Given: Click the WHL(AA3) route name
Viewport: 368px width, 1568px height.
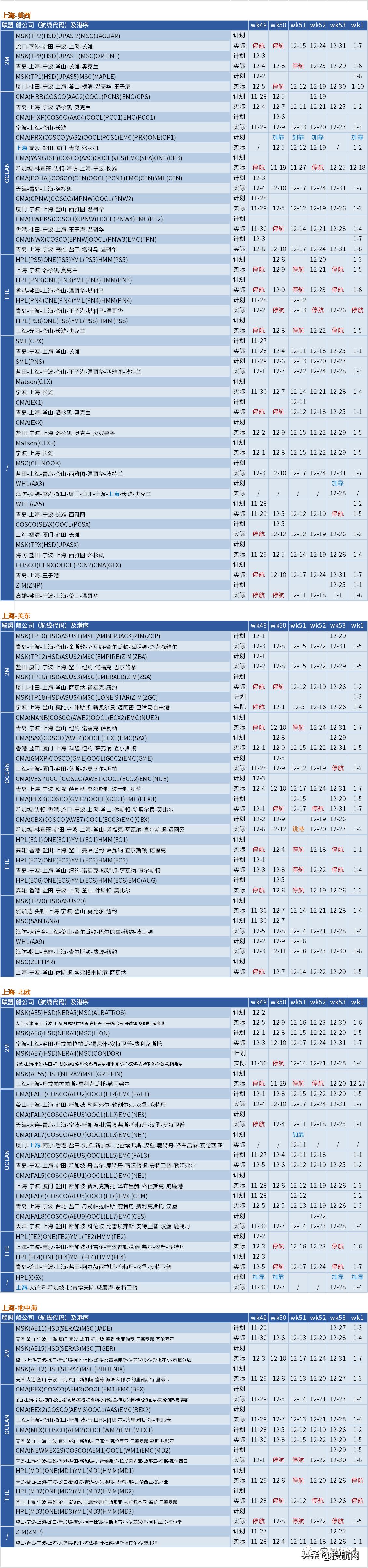Looking at the screenshot, I should coord(30,483).
